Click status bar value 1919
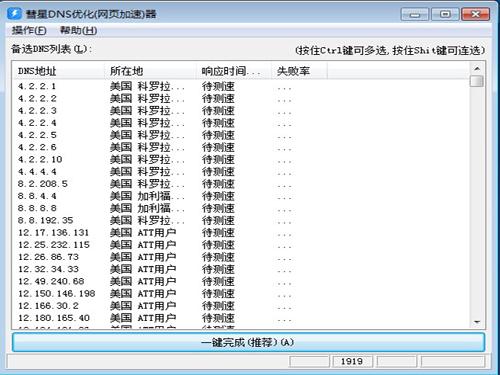The image size is (500, 375). [352, 361]
